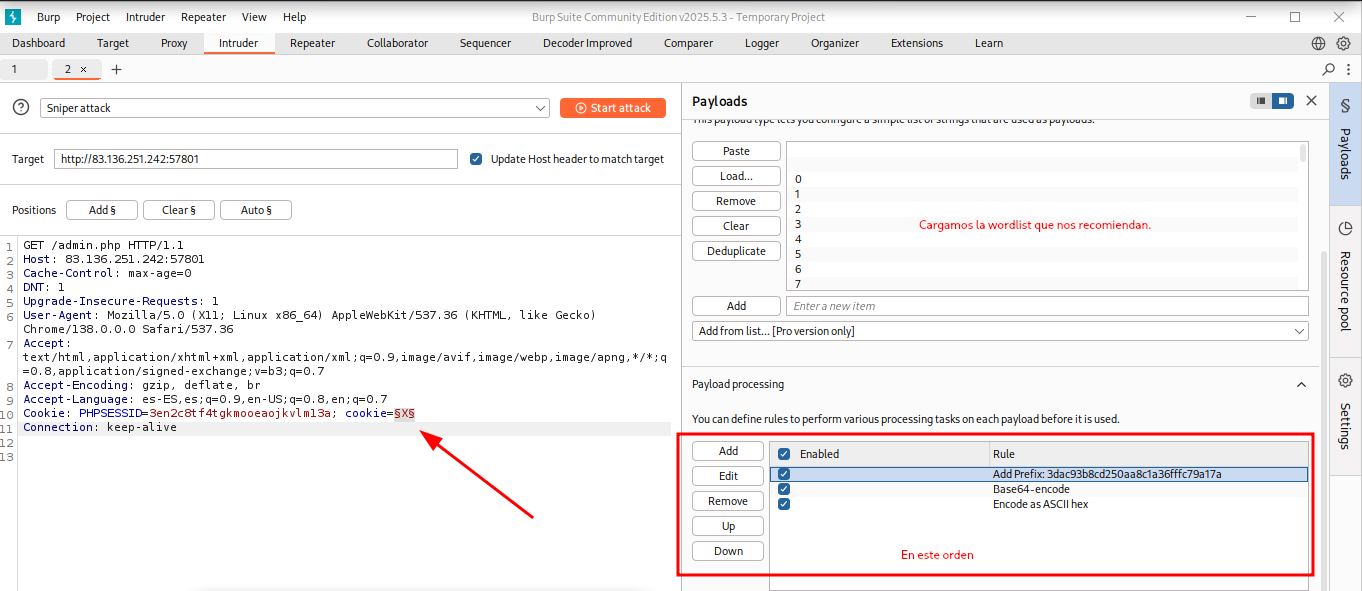
Task: Switch to the right panel layout icon
Action: pos(1283,101)
